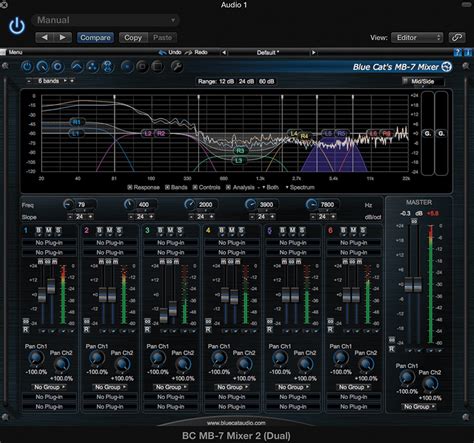Open band 1 No Group dropdown

(49, 387)
